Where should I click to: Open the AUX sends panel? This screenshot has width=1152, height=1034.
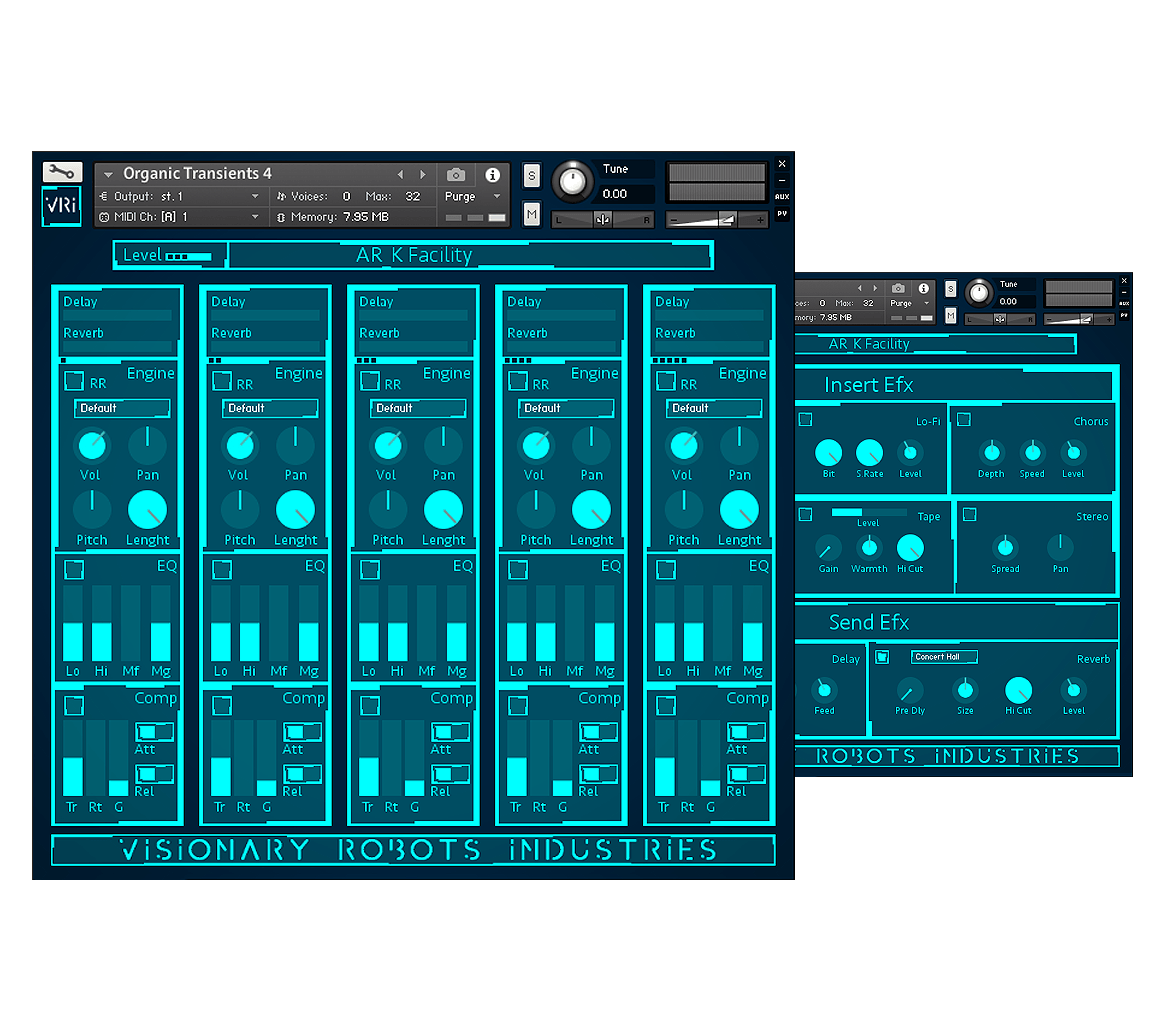pyautogui.click(x=782, y=196)
